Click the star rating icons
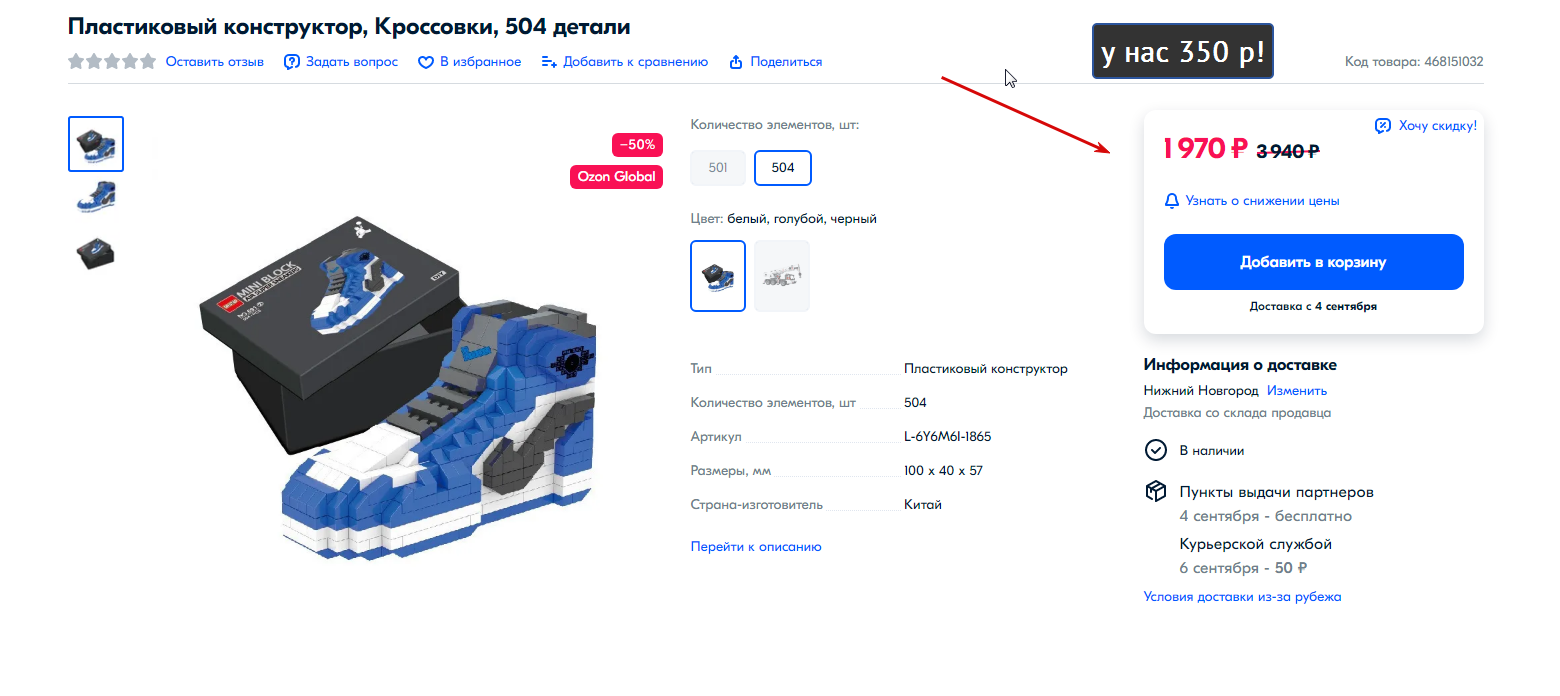Image resolution: width=1560 pixels, height=696 pixels. tap(112, 61)
